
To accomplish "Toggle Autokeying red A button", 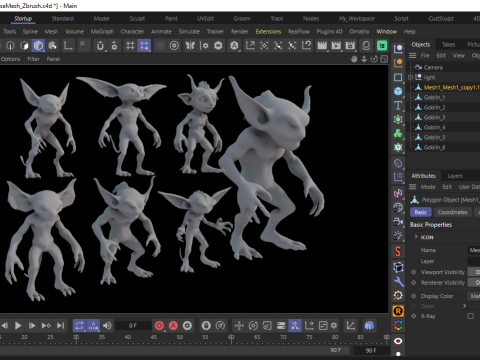I will pyautogui.click(x=173, y=325).
